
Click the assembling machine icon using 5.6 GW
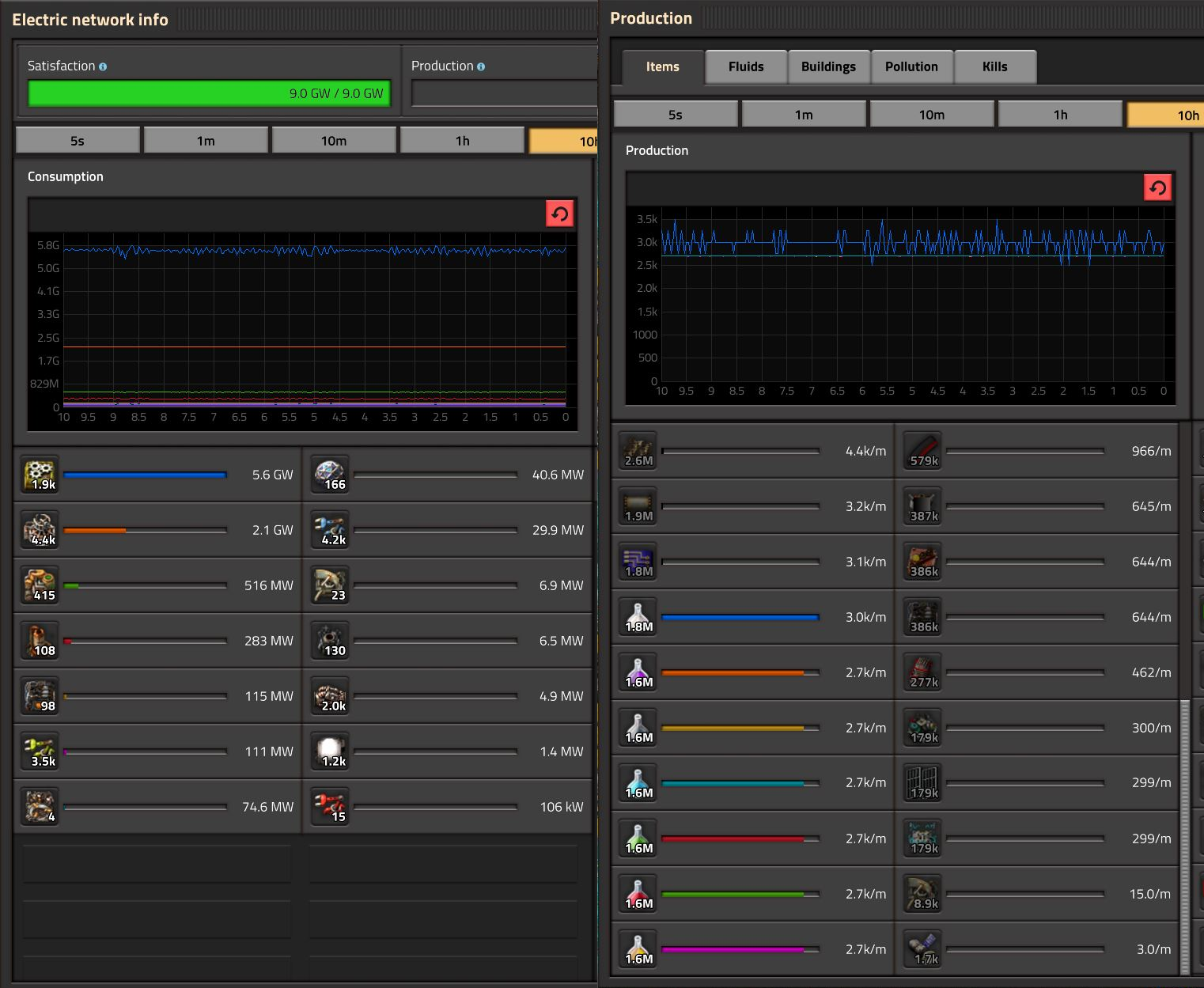(x=40, y=475)
